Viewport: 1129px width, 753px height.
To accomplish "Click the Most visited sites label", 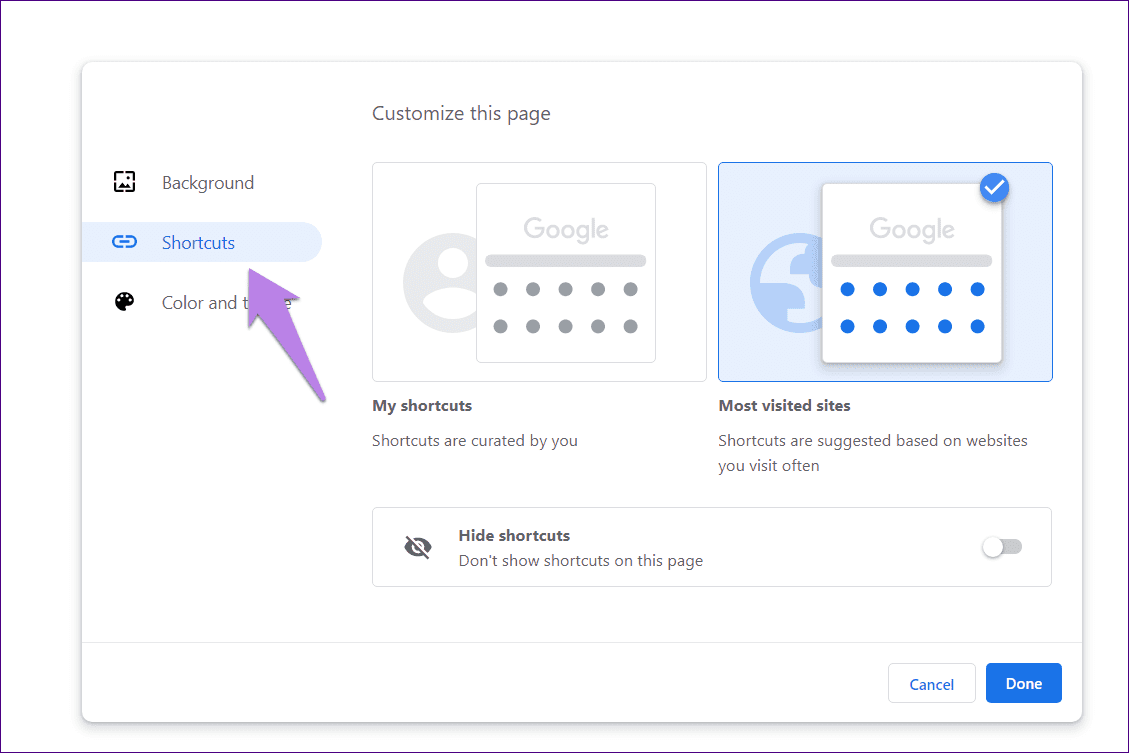I will point(784,405).
